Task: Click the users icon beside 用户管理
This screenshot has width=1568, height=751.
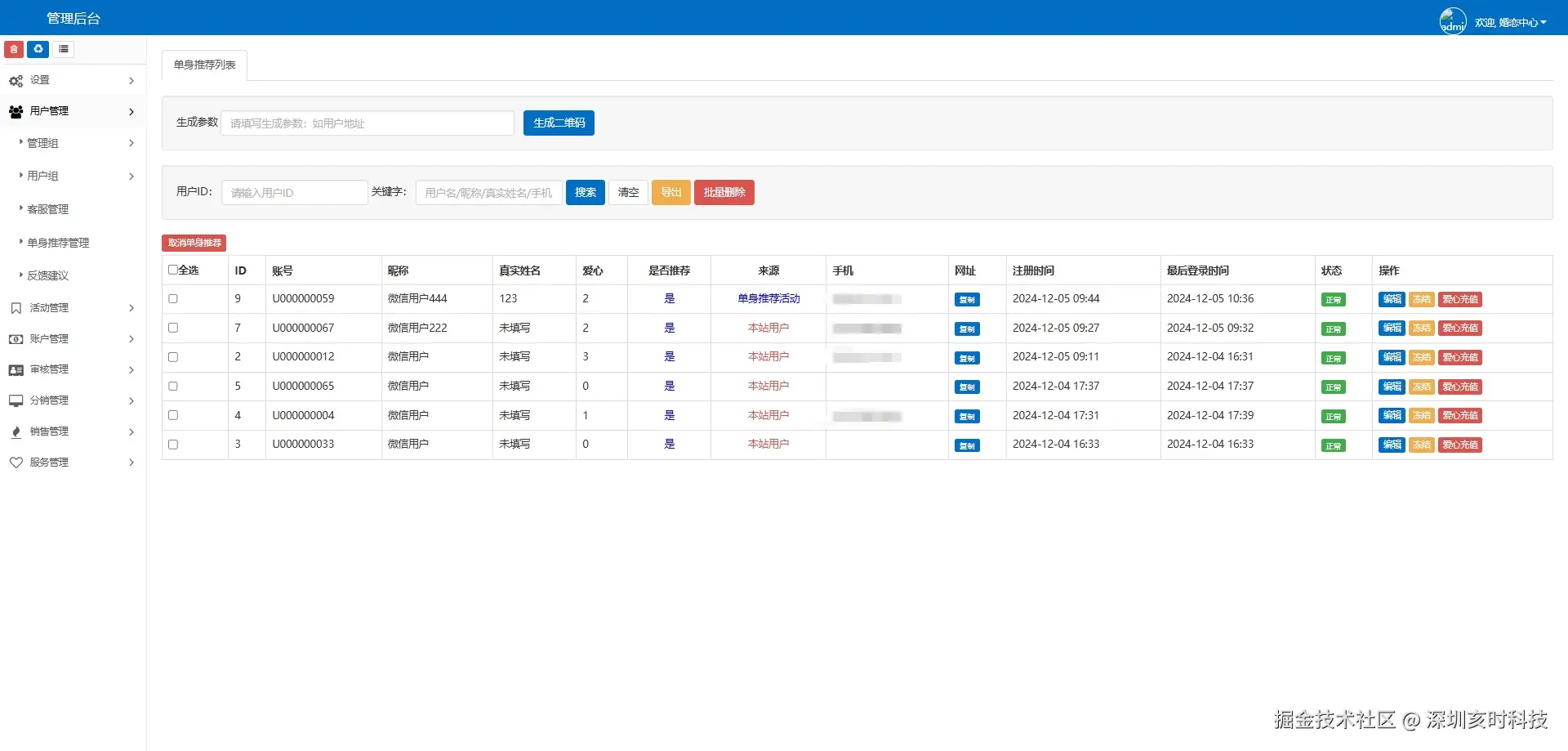Action: click(x=16, y=111)
